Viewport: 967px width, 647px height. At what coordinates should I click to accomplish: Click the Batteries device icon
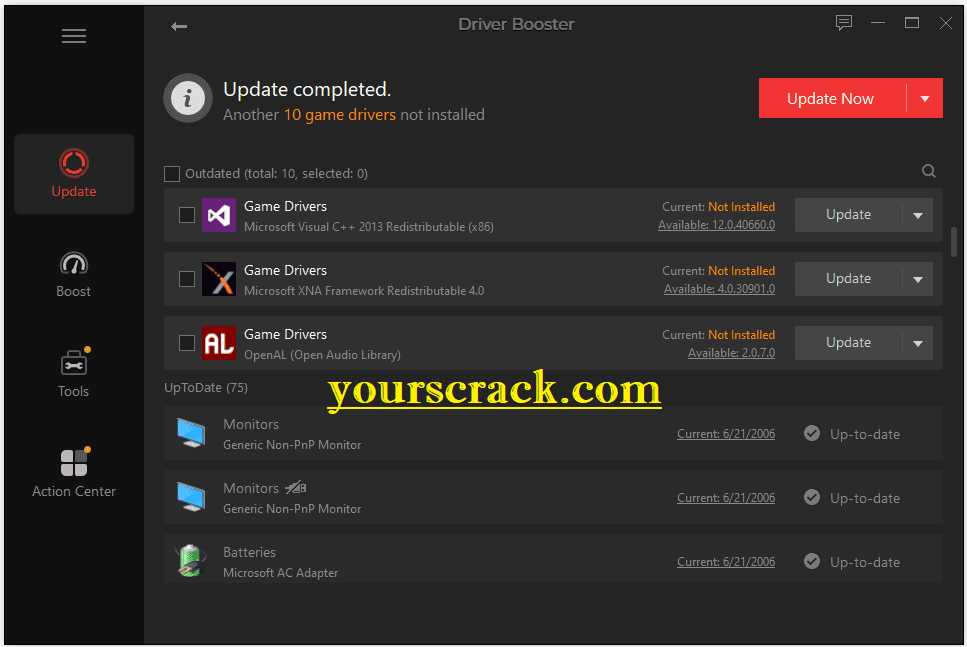point(191,561)
